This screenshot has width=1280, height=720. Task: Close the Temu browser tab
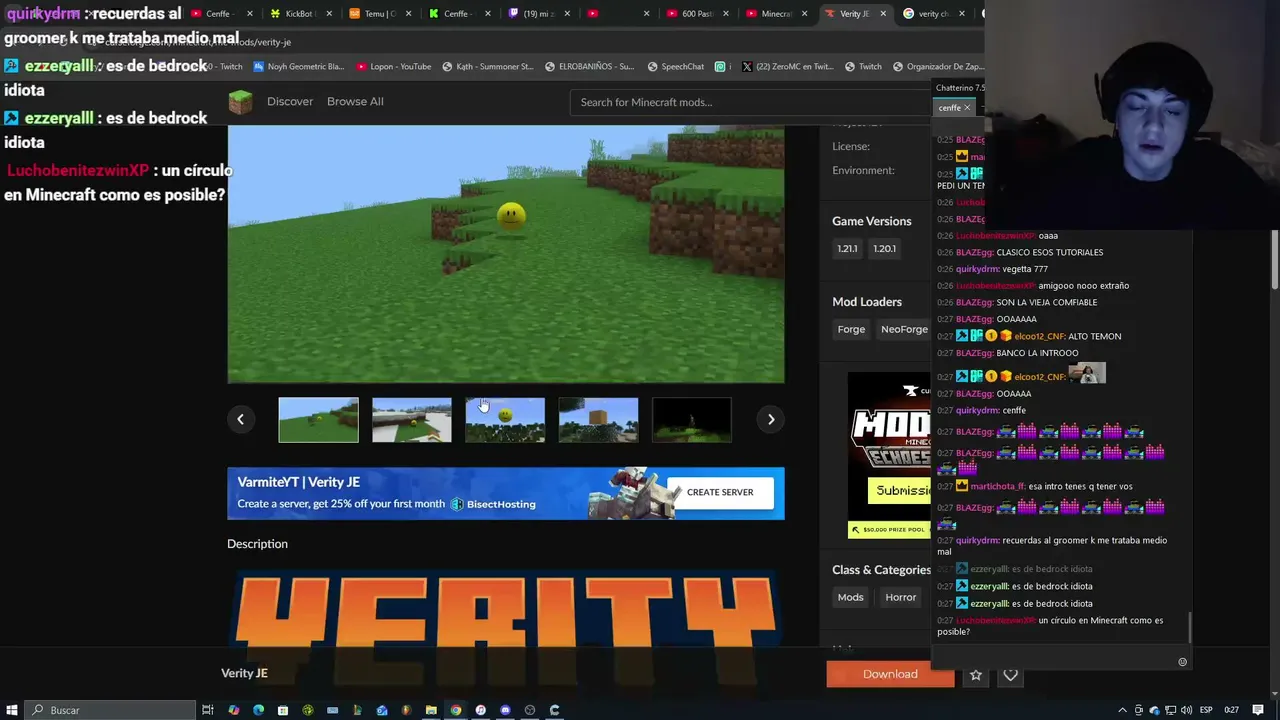coord(408,14)
